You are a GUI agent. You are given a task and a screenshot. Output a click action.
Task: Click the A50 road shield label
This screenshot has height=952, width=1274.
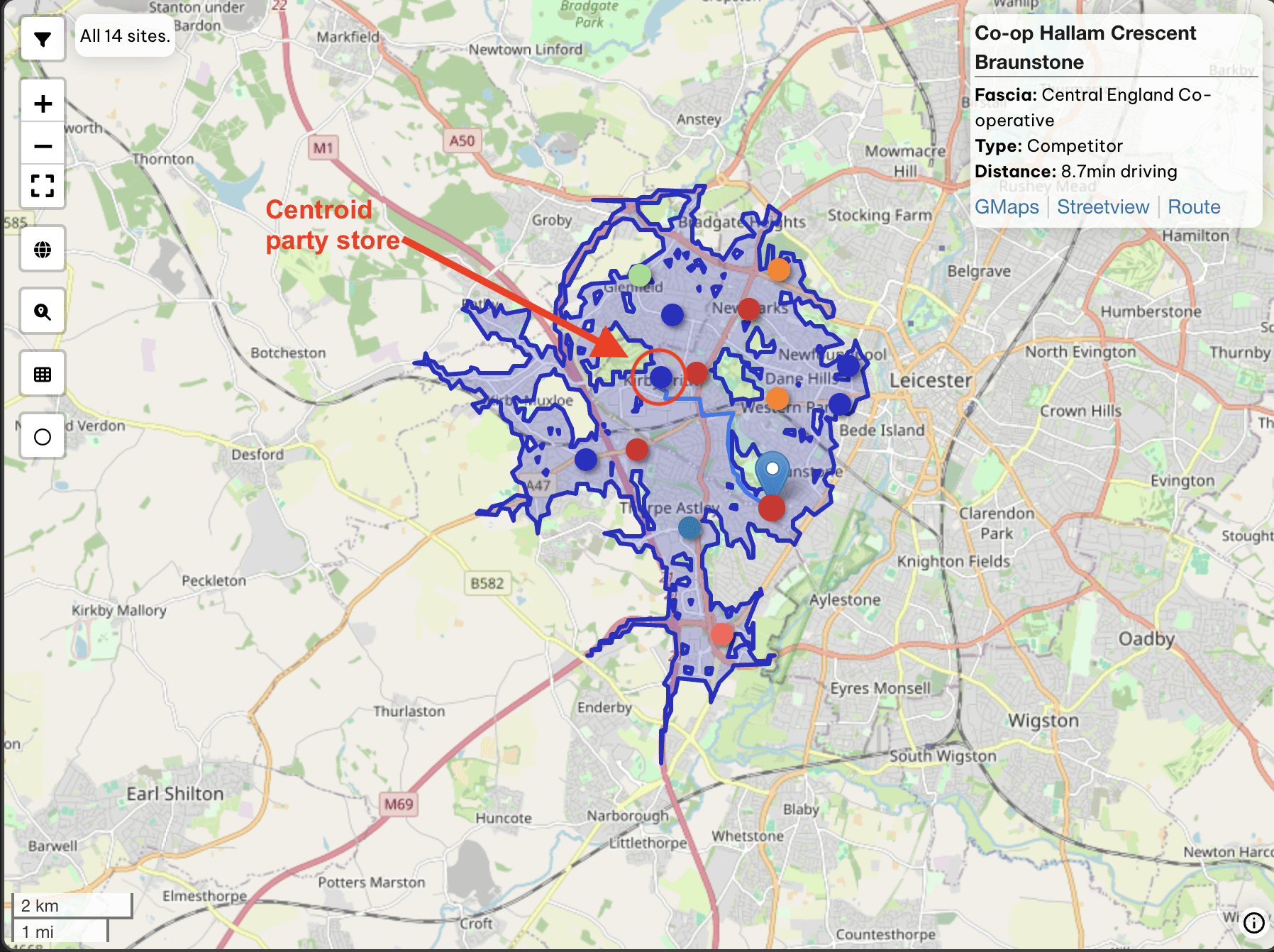tap(462, 141)
